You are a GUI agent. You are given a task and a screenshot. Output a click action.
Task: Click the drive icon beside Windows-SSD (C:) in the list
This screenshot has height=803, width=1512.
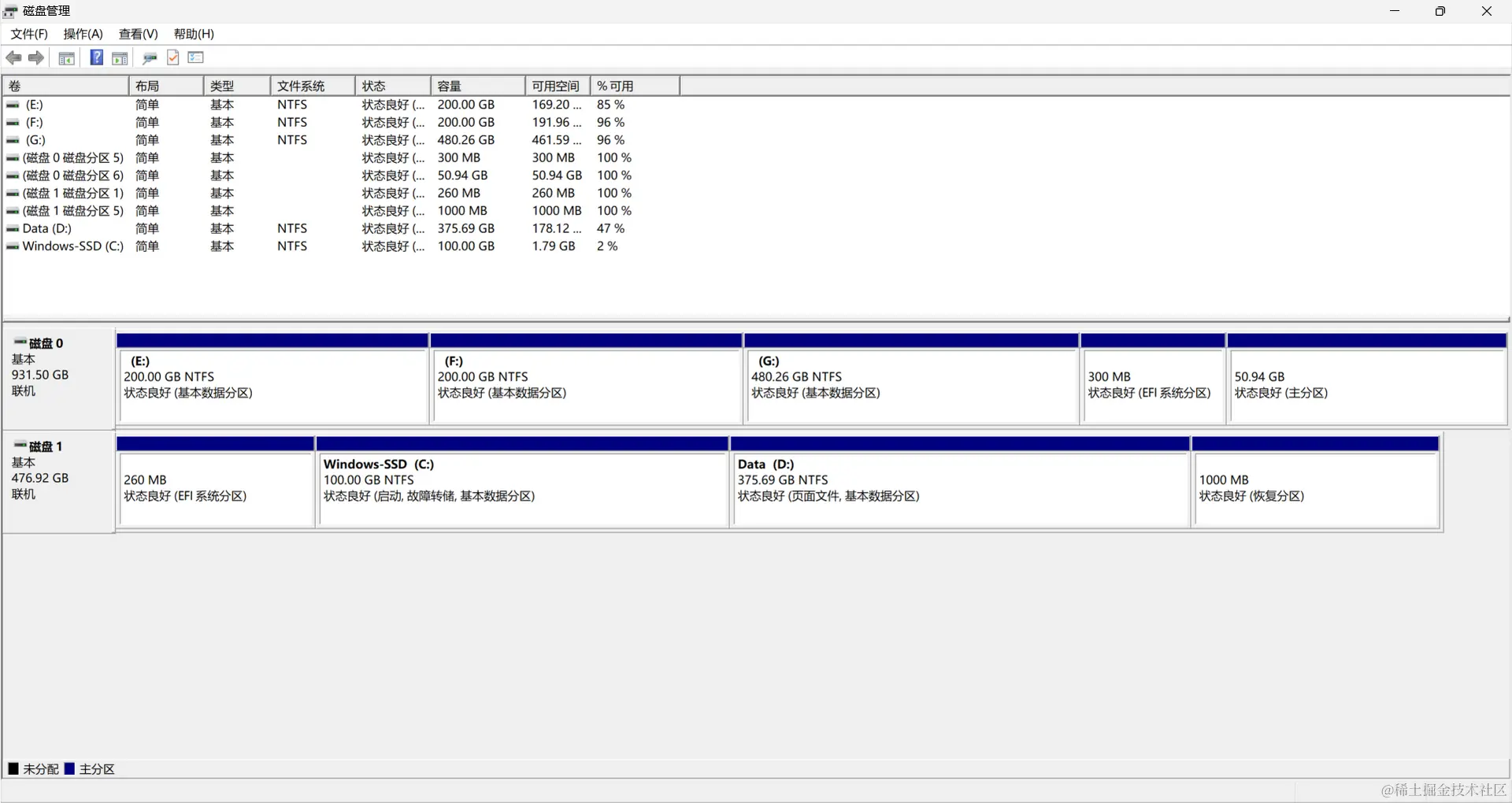pyautogui.click(x=13, y=246)
